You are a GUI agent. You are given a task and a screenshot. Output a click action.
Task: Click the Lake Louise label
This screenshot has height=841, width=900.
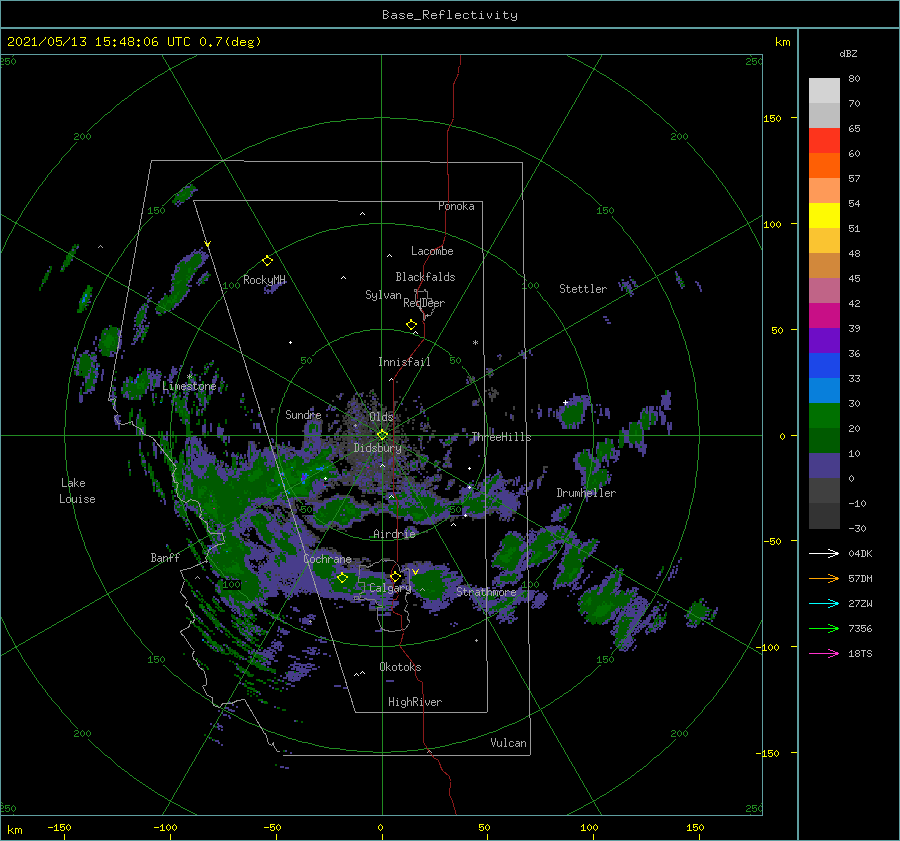click(x=77, y=491)
